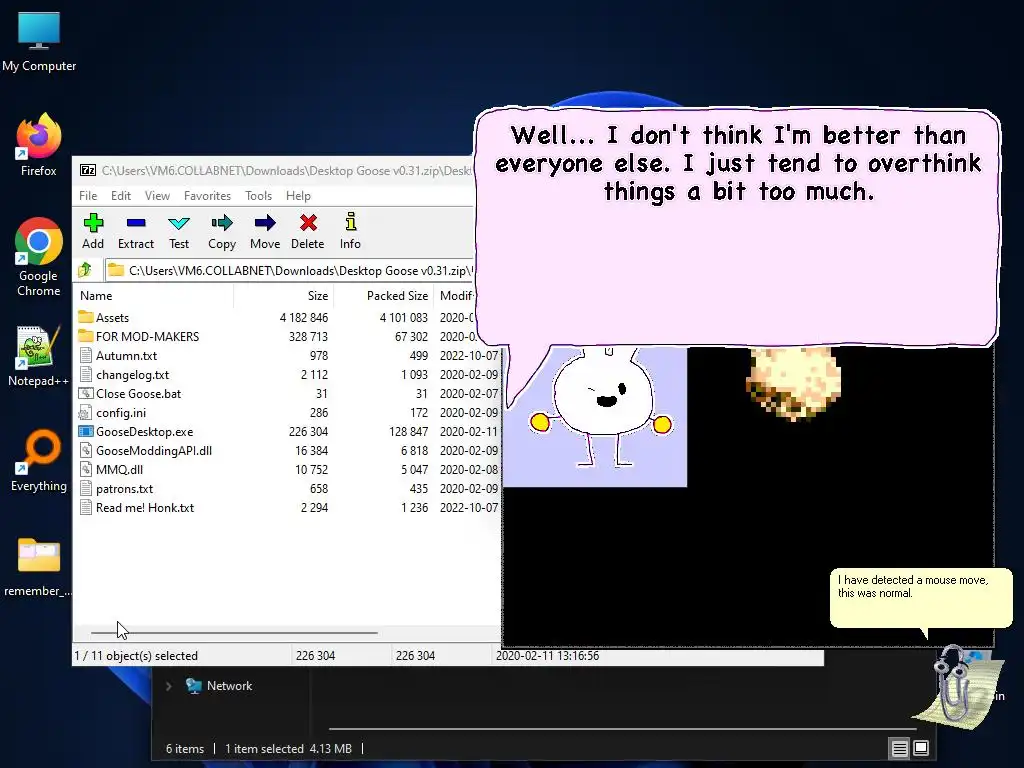
Task: Click the Assets folder icon in list
Action: point(86,317)
